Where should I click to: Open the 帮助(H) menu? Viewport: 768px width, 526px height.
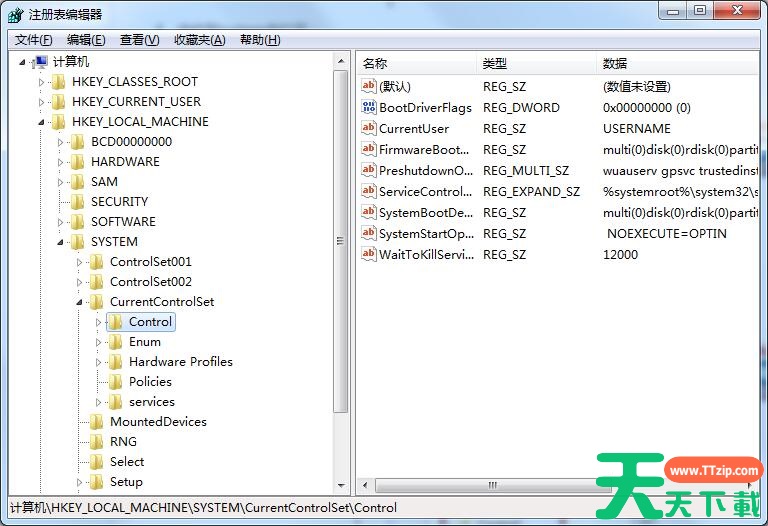pyautogui.click(x=260, y=40)
